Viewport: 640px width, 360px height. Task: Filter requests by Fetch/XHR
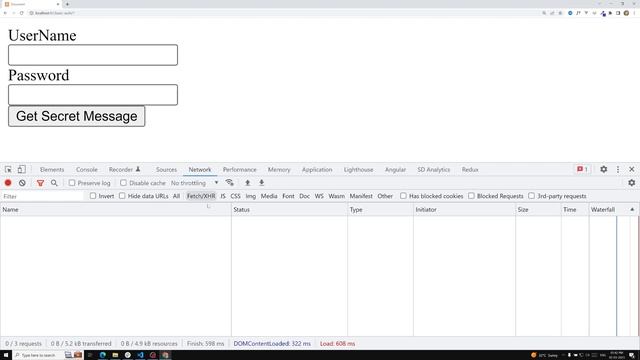point(201,196)
